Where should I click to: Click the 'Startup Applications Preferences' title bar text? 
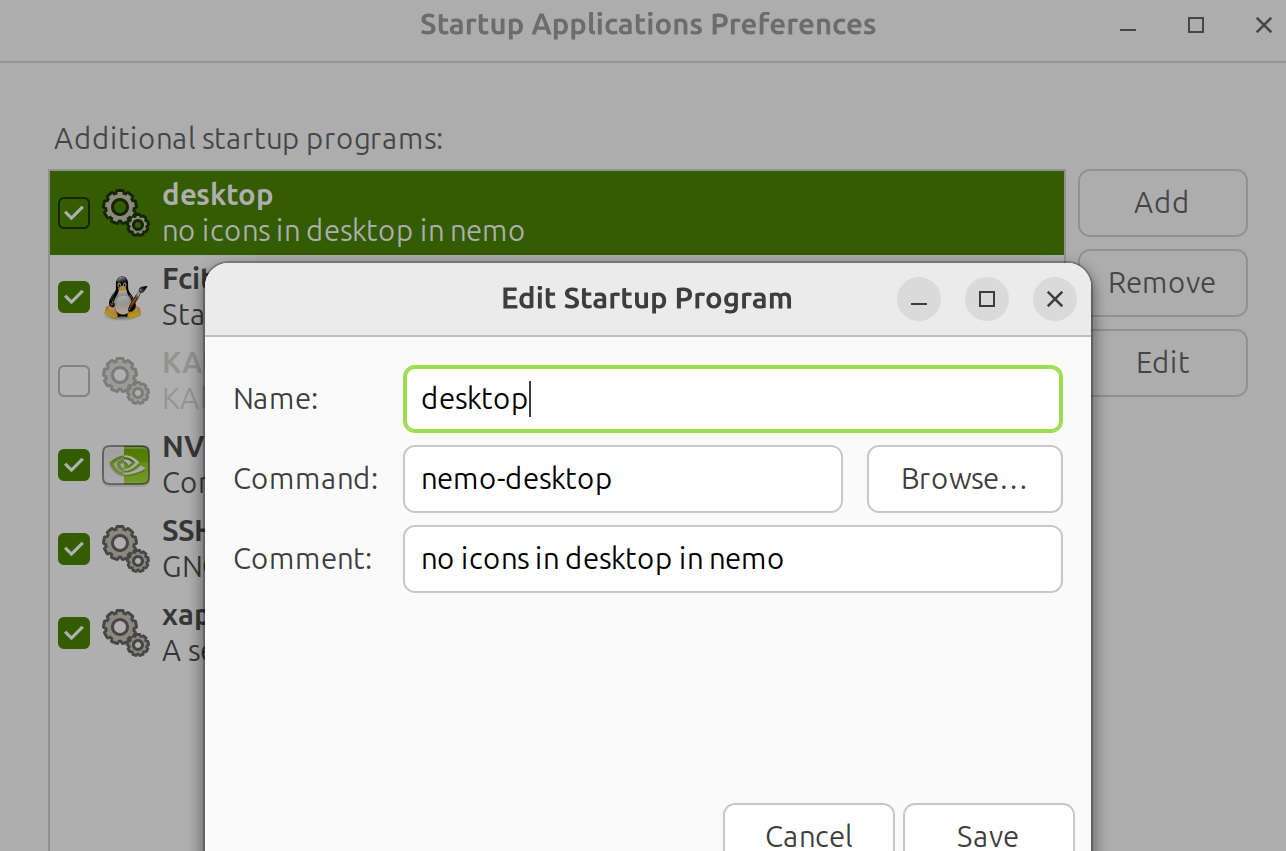click(648, 24)
